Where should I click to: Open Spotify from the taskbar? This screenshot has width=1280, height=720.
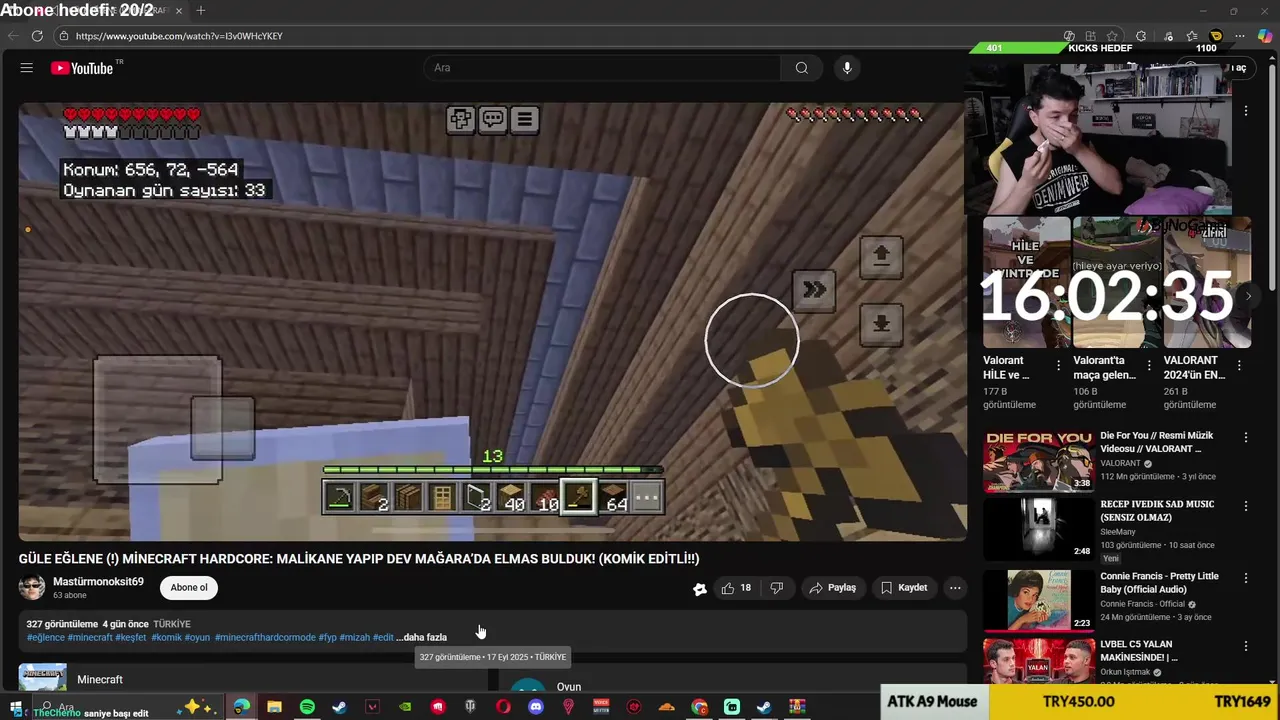pos(307,707)
